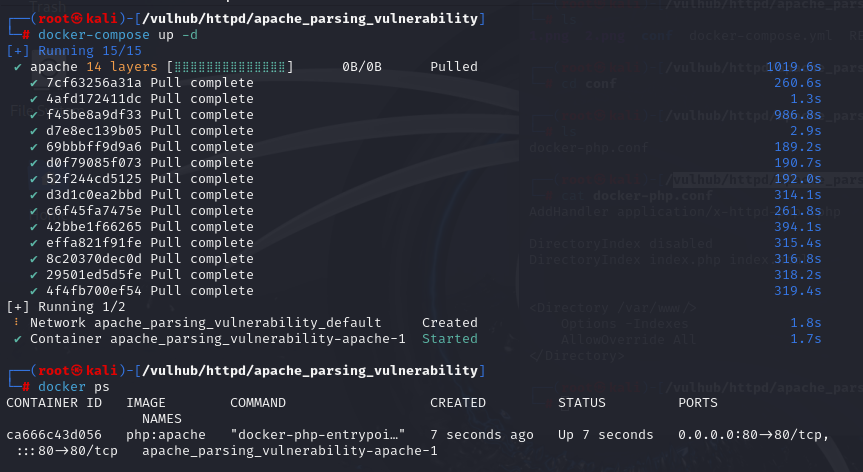Select layer hash effa821f91fe
863x472 pixels.
click(x=94, y=243)
